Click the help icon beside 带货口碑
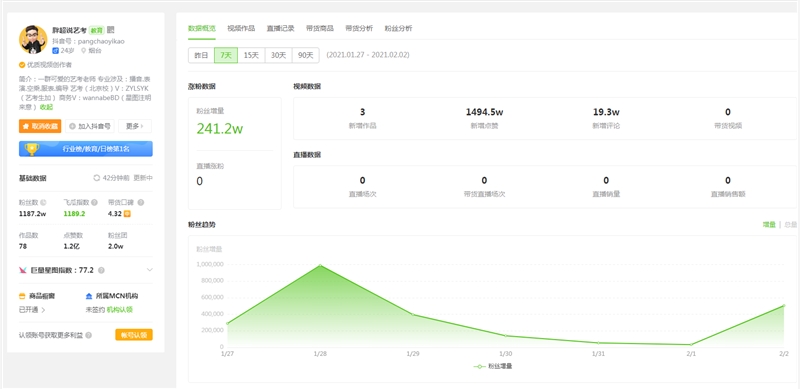Image resolution: width=800 pixels, height=389 pixels. tap(141, 203)
